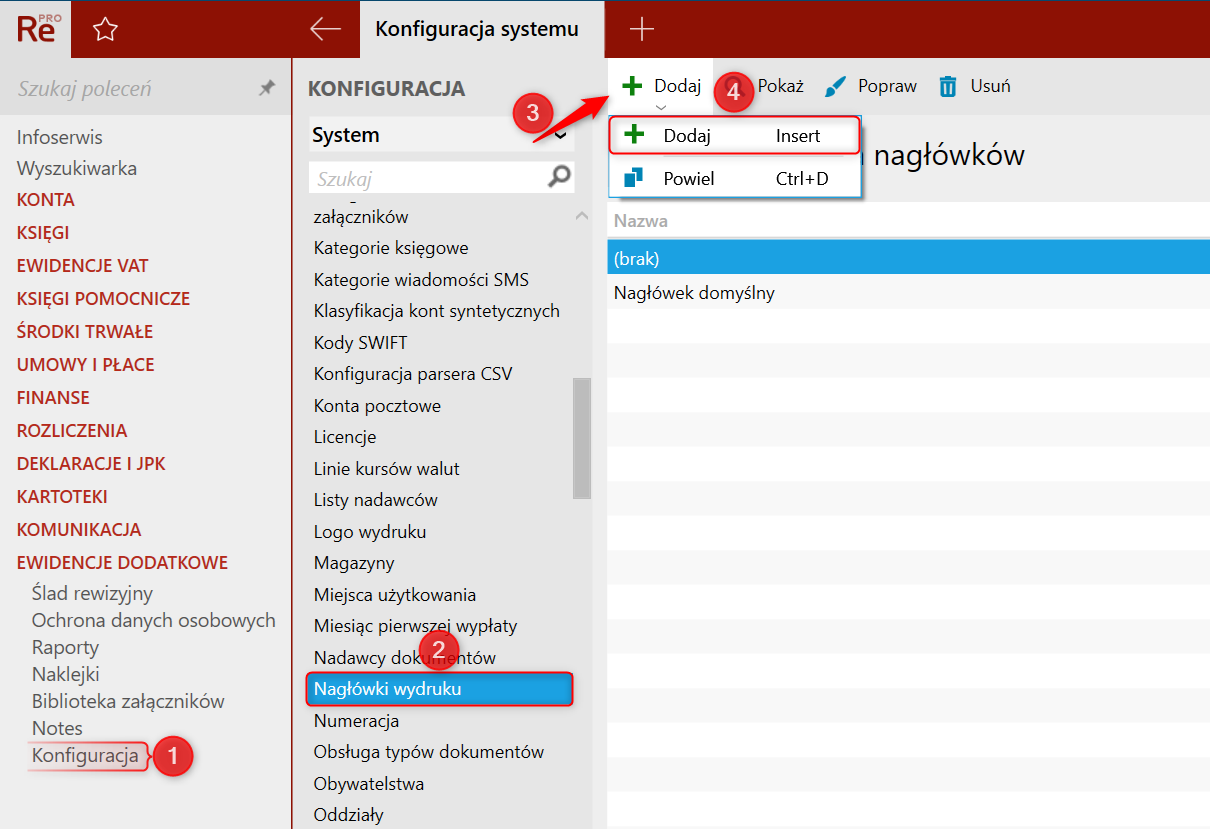The height and width of the screenshot is (829, 1210).
Task: Click the Dodaj toolbar button
Action: pyautogui.click(x=661, y=86)
